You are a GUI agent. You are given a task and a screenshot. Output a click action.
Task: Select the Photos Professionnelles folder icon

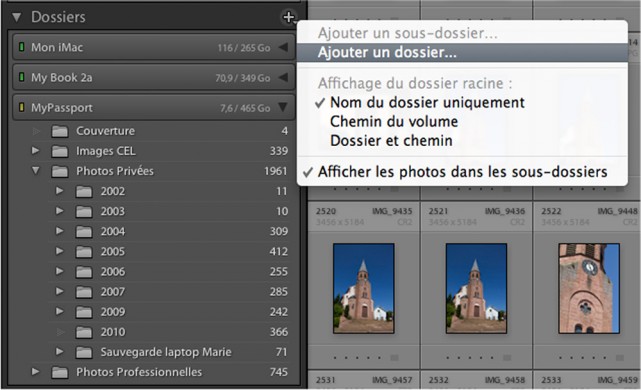[x=60, y=372]
